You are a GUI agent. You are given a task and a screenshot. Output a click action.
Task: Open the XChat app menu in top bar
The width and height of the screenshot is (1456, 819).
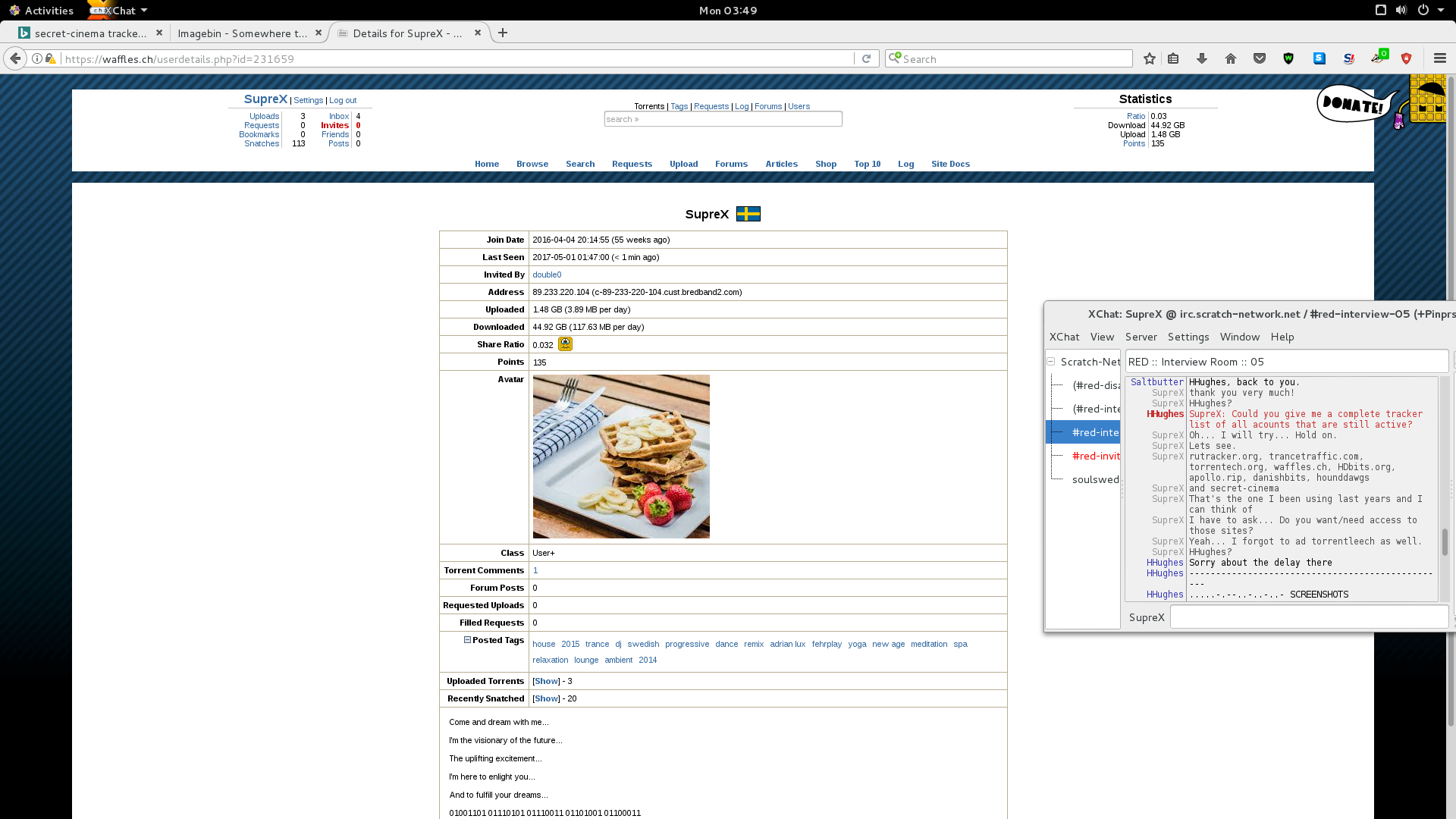[118, 10]
